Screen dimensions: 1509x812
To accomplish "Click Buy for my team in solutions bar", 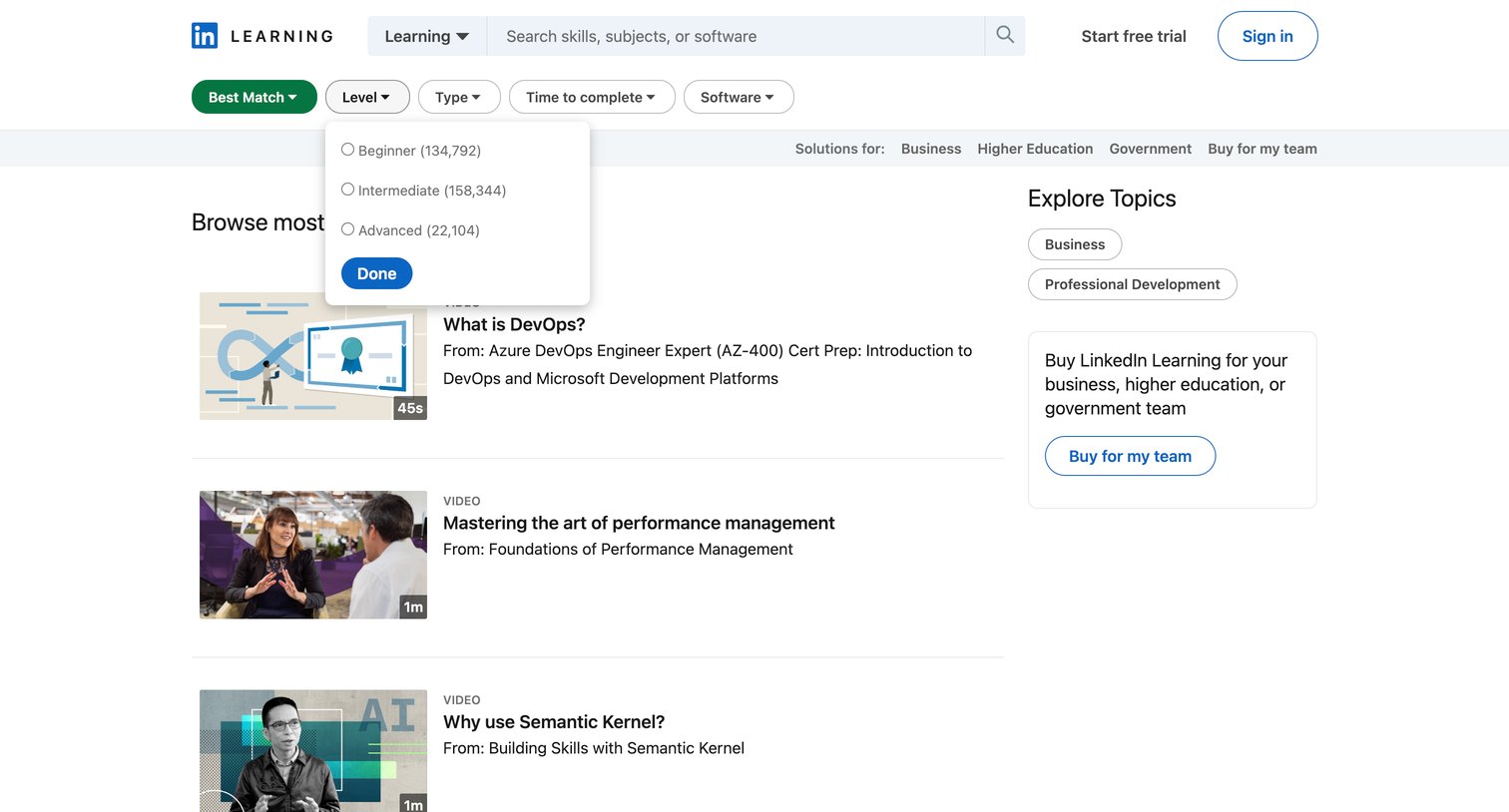I will tap(1262, 149).
